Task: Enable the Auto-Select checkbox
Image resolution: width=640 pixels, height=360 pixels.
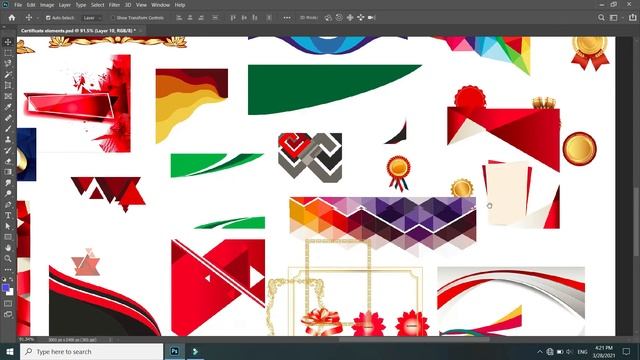Action: (x=48, y=18)
